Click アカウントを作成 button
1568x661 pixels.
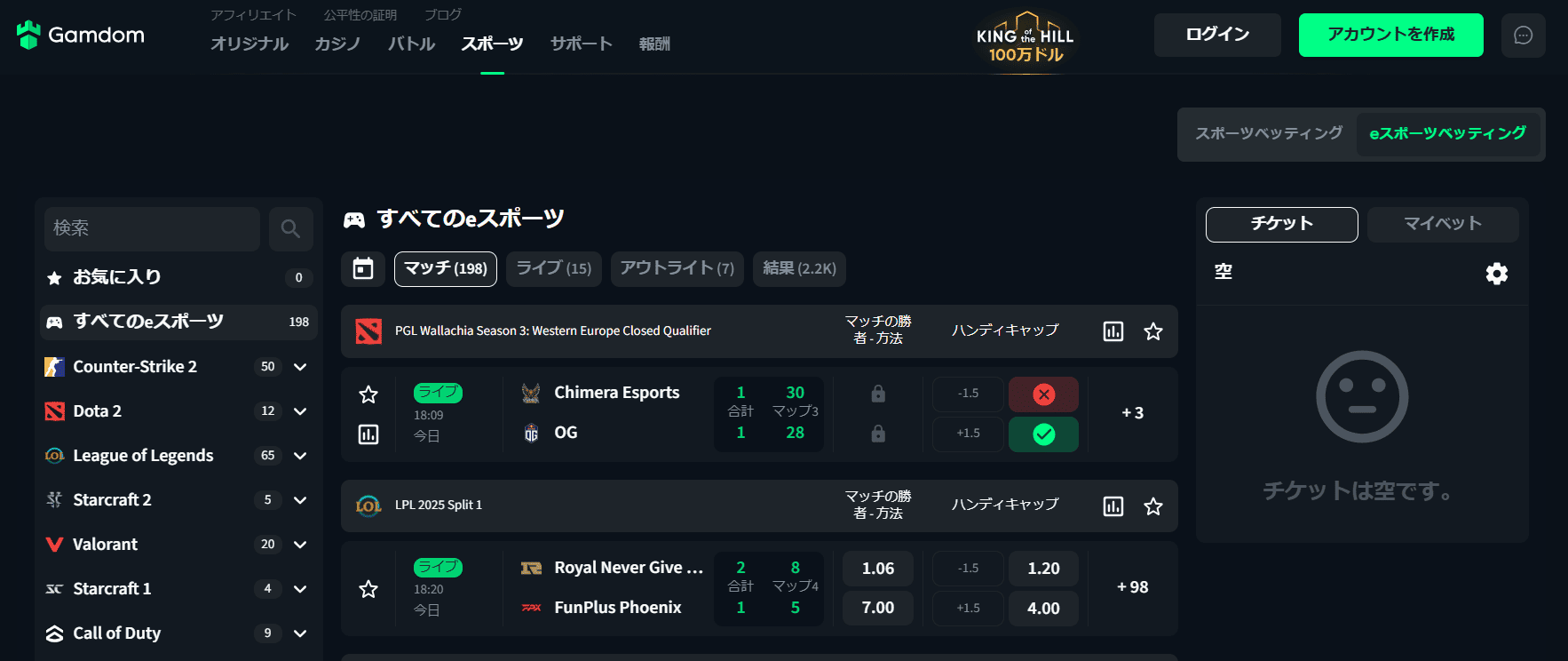(x=1390, y=35)
